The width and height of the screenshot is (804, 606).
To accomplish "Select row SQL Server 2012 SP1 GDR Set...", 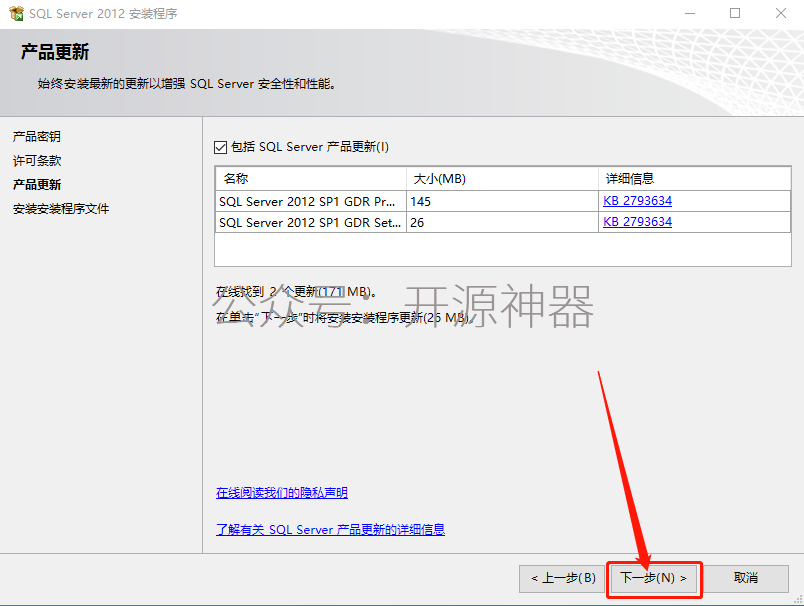I will point(502,222).
